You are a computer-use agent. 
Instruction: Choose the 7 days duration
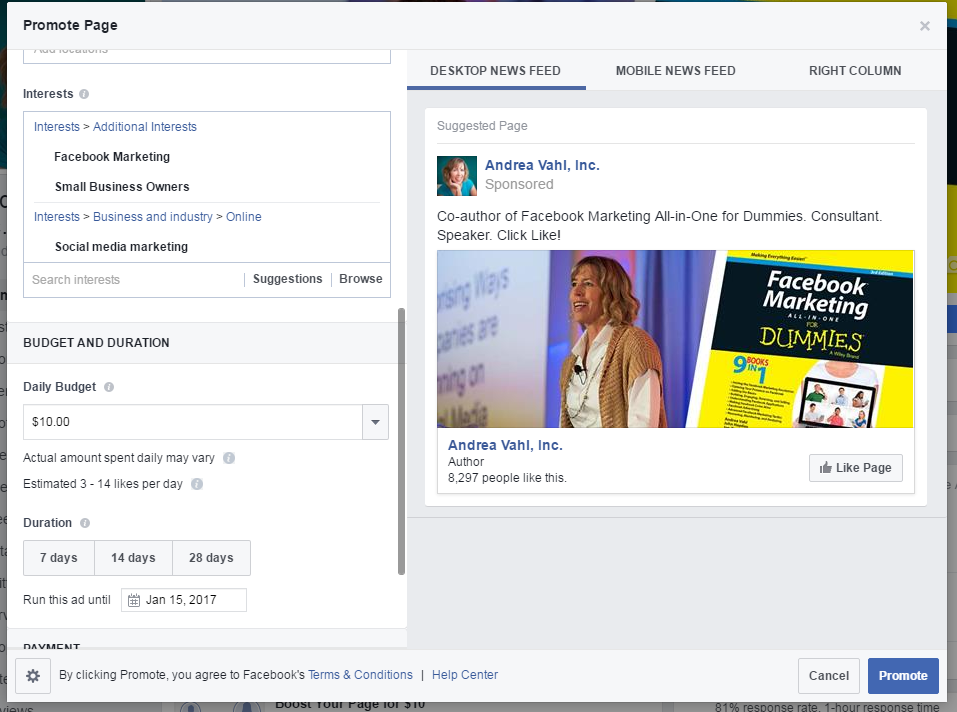click(x=59, y=558)
